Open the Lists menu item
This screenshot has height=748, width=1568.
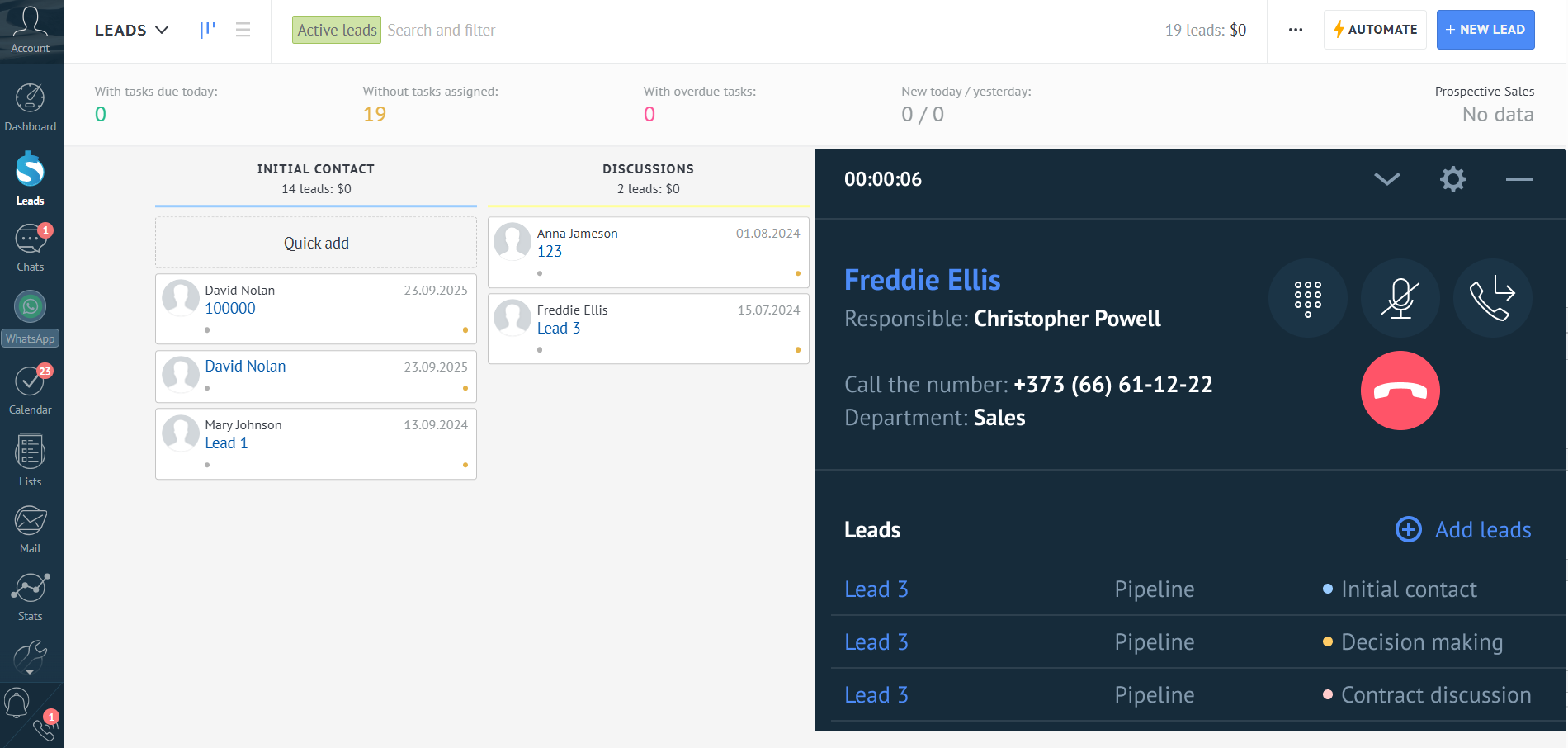(31, 461)
